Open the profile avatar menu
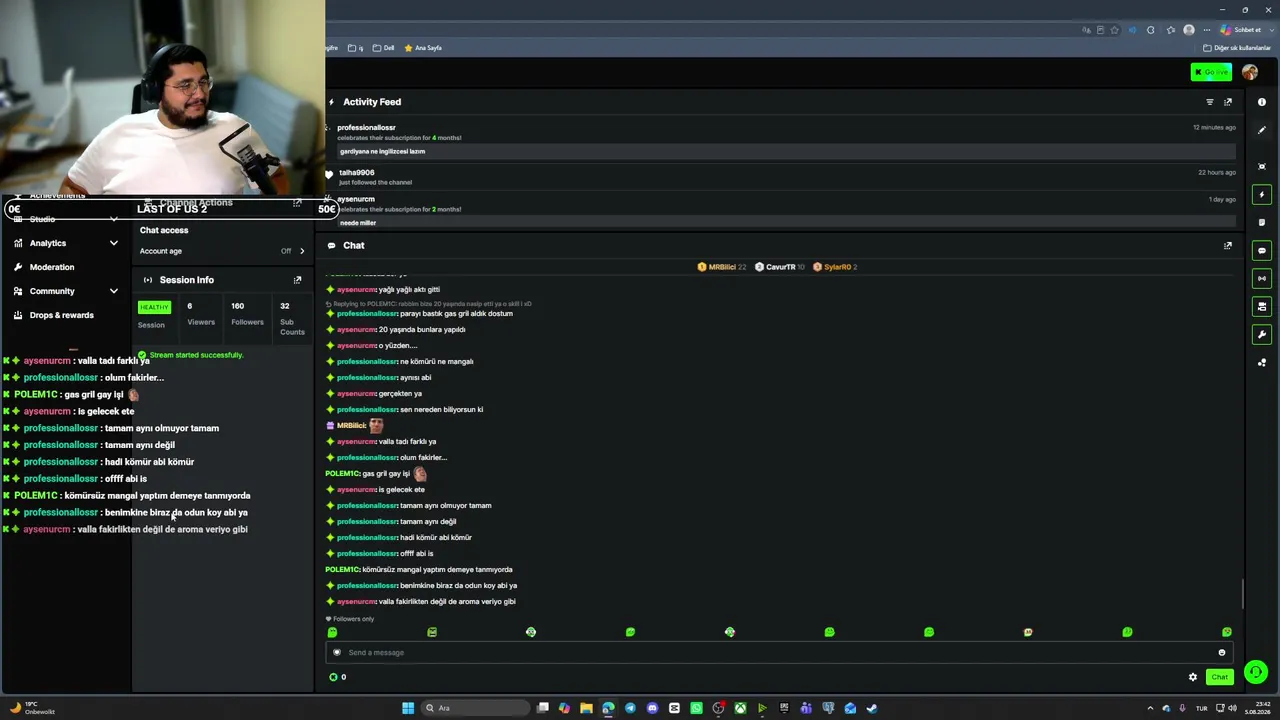Screen dimensions: 1280x720 1250,72
